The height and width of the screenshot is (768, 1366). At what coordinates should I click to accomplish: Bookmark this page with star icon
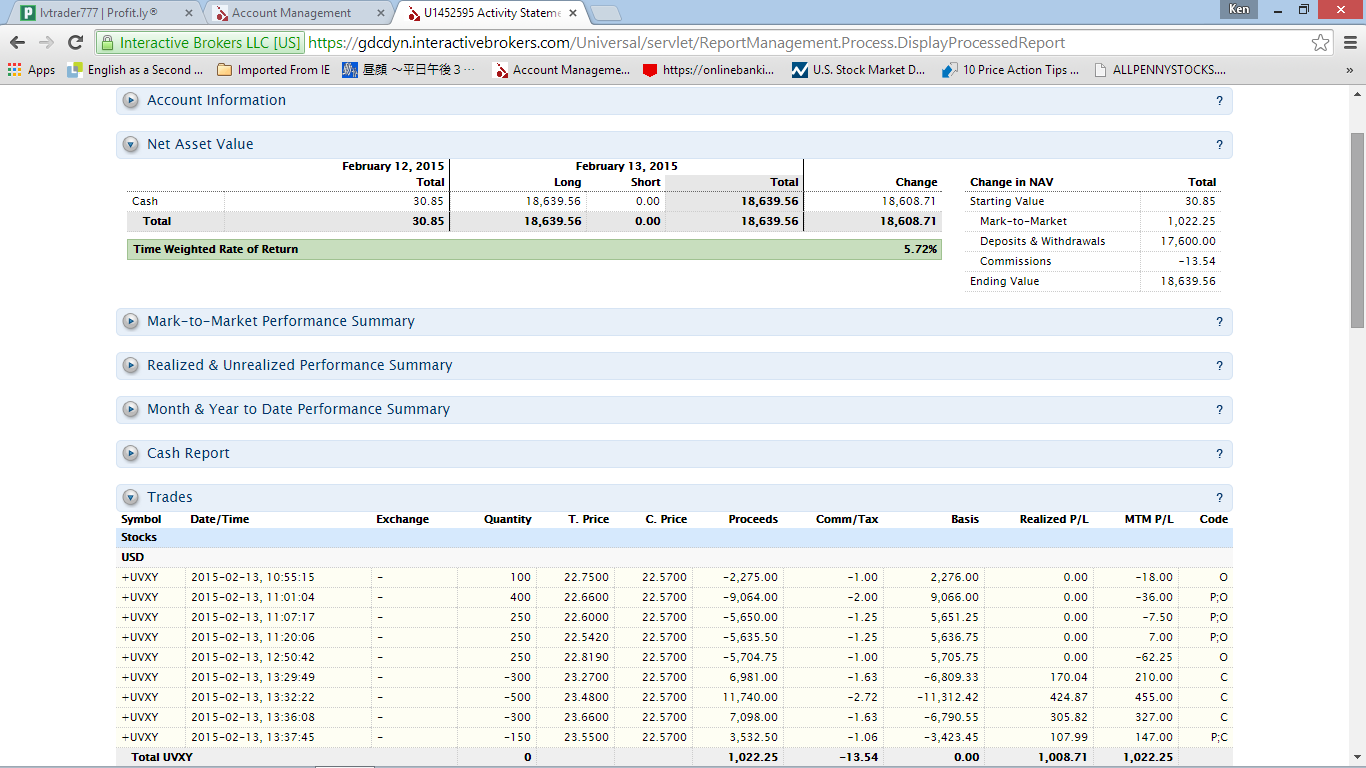pyautogui.click(x=1321, y=43)
